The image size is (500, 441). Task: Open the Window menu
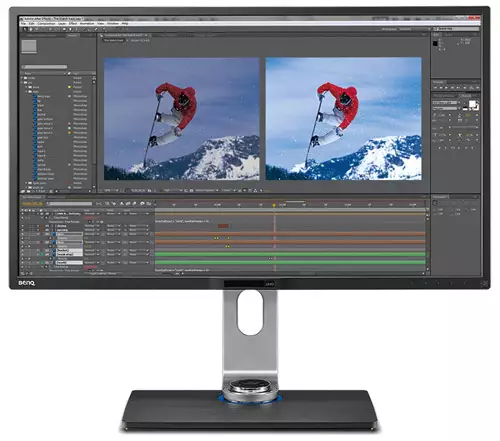click(x=113, y=24)
